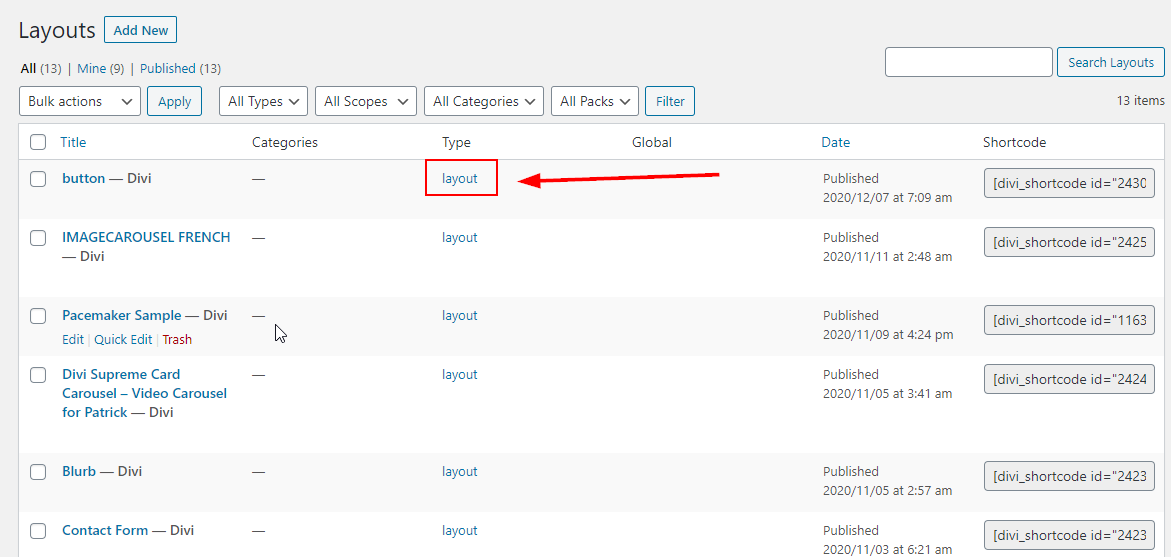The height and width of the screenshot is (557, 1171).
Task: Select shortcode field in Pacemaker Sample row
Action: [1069, 320]
